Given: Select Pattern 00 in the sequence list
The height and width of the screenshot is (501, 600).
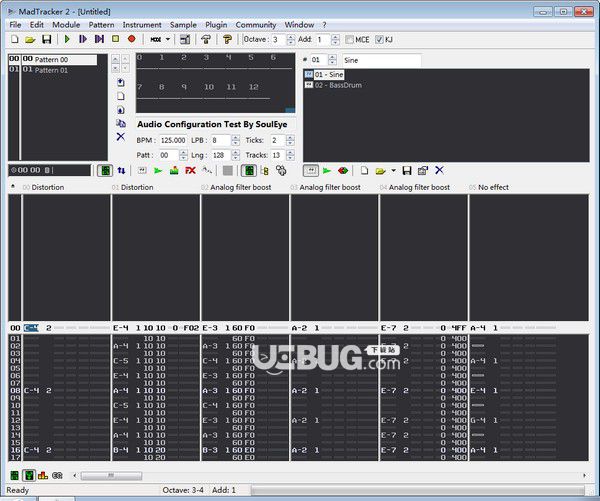Looking at the screenshot, I should pos(52,59).
